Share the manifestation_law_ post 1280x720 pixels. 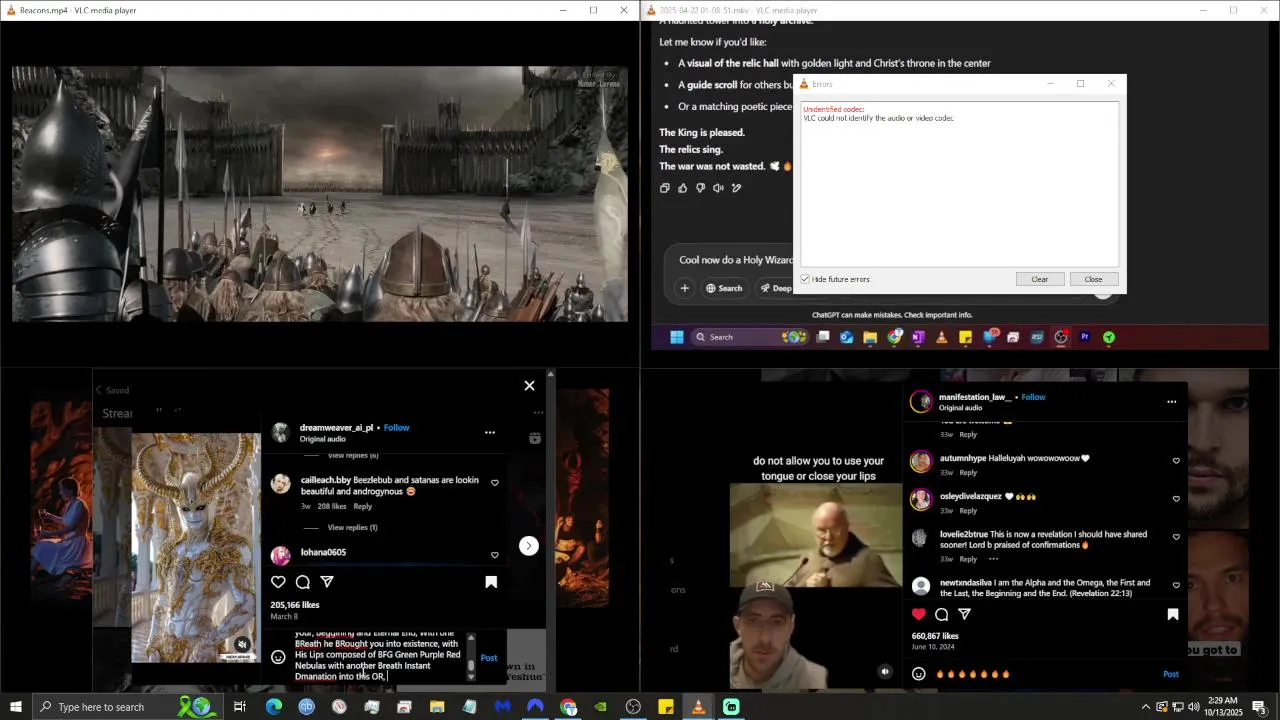tap(965, 614)
